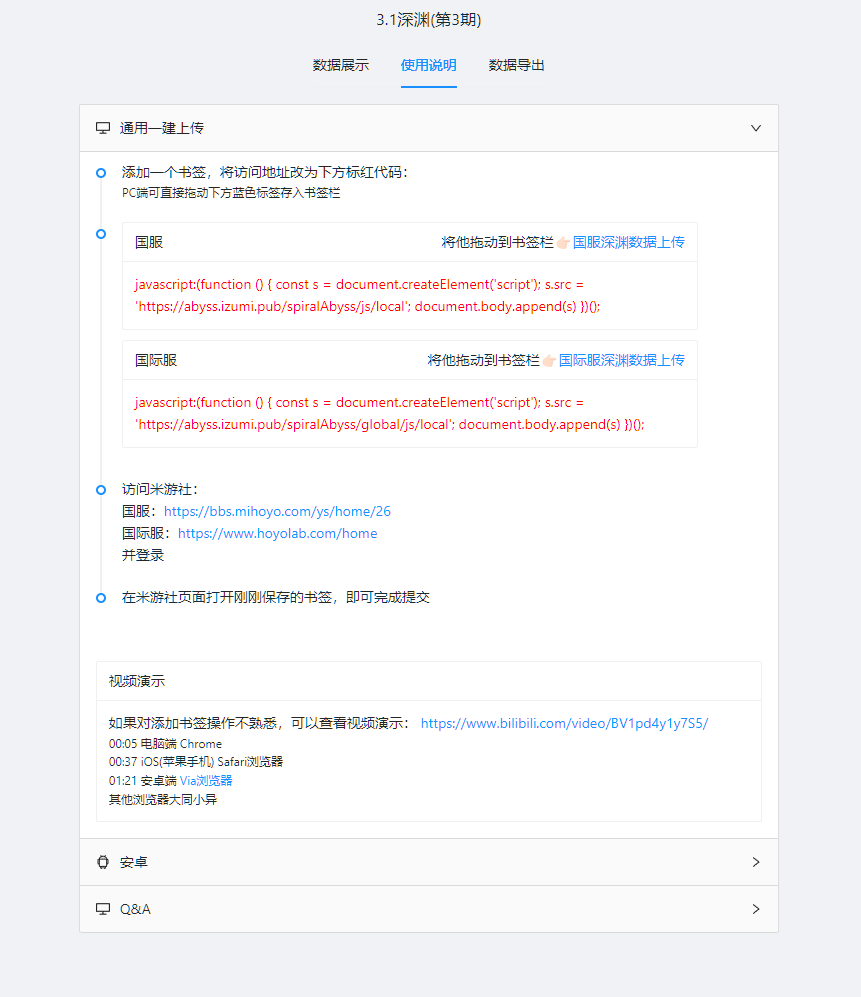
Task: Expand the 安卓 section chevron
Action: coord(755,862)
